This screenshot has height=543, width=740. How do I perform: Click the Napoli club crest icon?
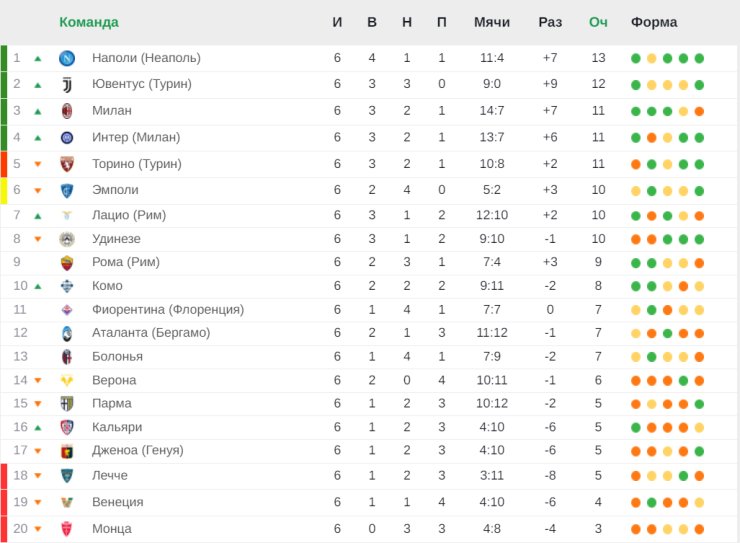(67, 58)
